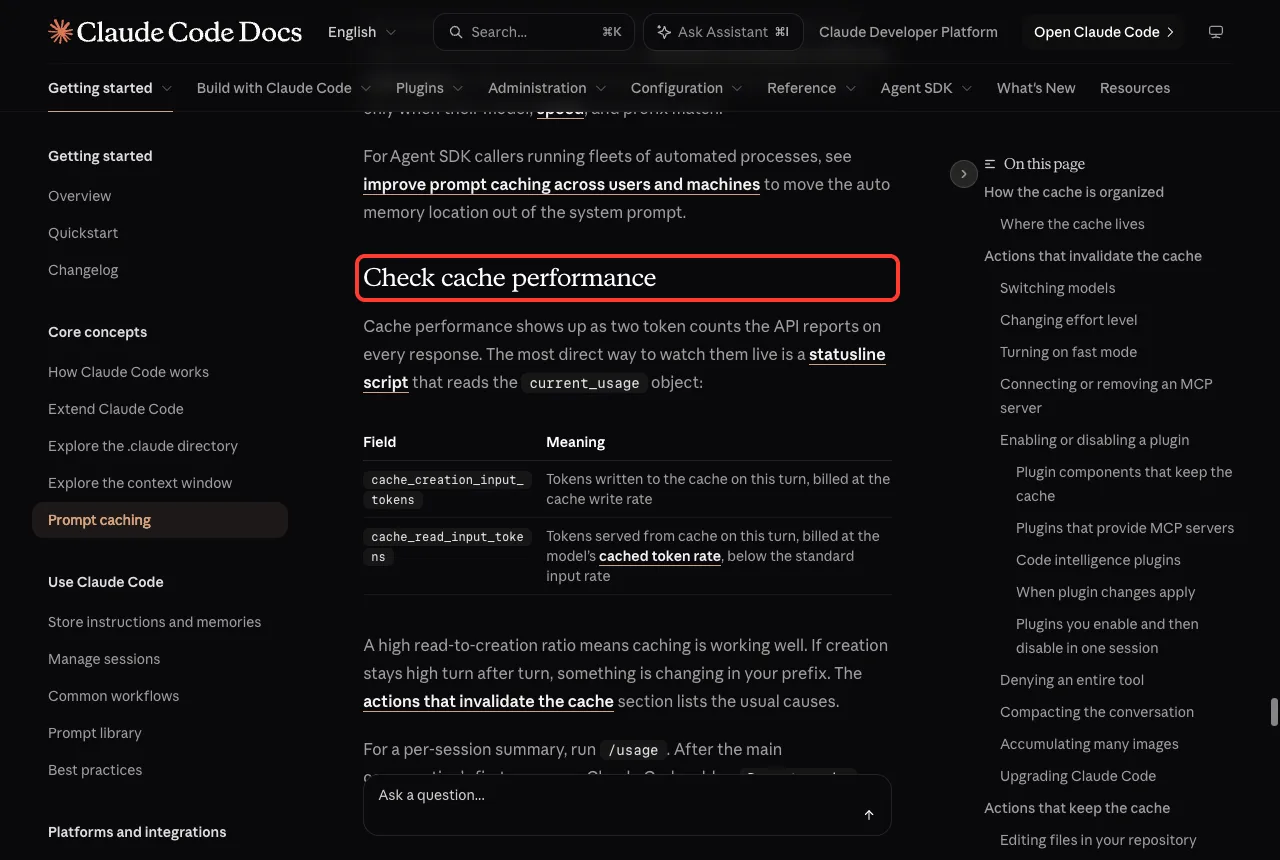Open the Changelog sidebar page

pyautogui.click(x=83, y=270)
